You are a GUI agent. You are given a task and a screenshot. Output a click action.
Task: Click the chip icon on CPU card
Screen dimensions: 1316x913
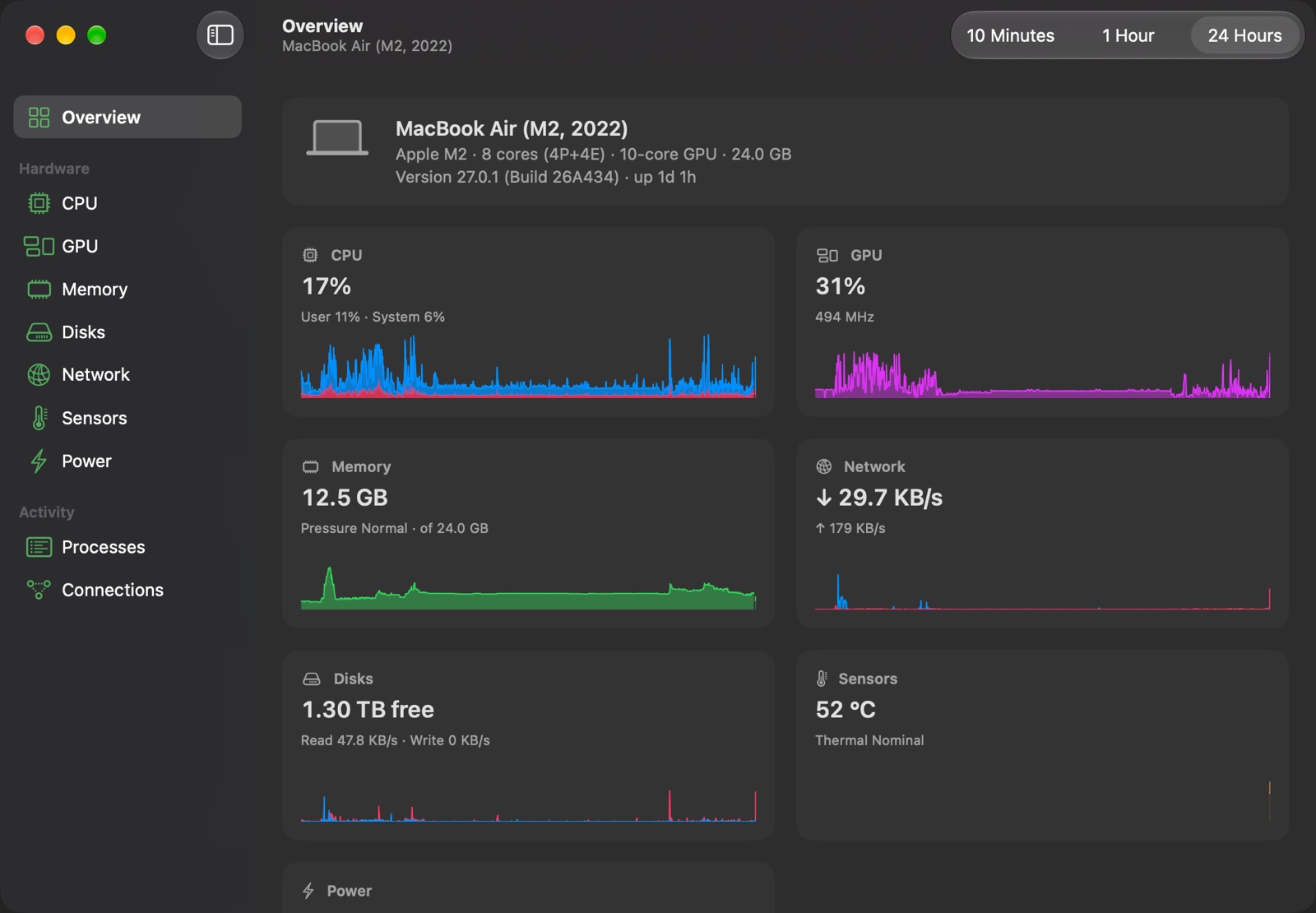(310, 255)
